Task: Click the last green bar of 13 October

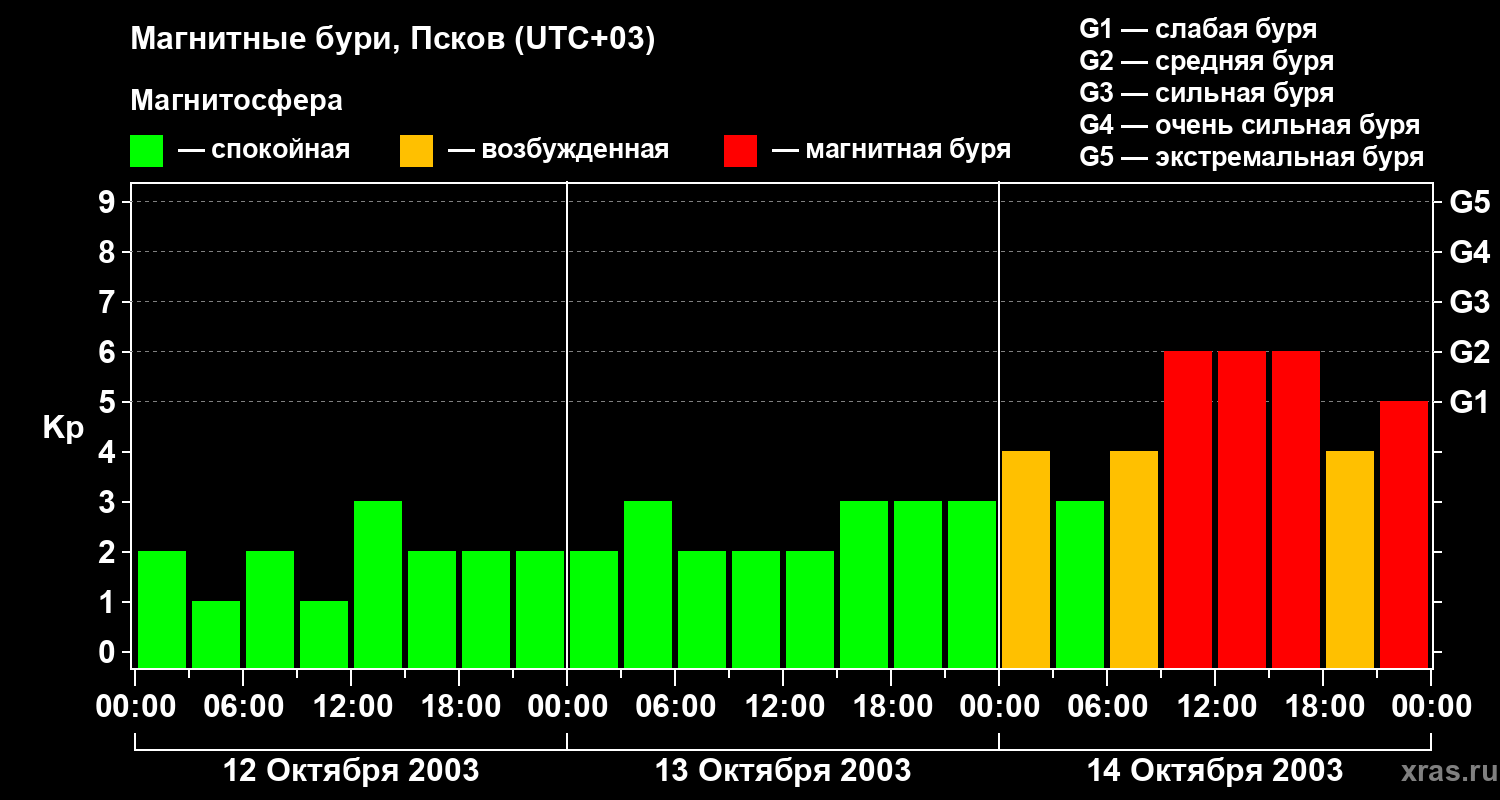Action: tap(972, 584)
